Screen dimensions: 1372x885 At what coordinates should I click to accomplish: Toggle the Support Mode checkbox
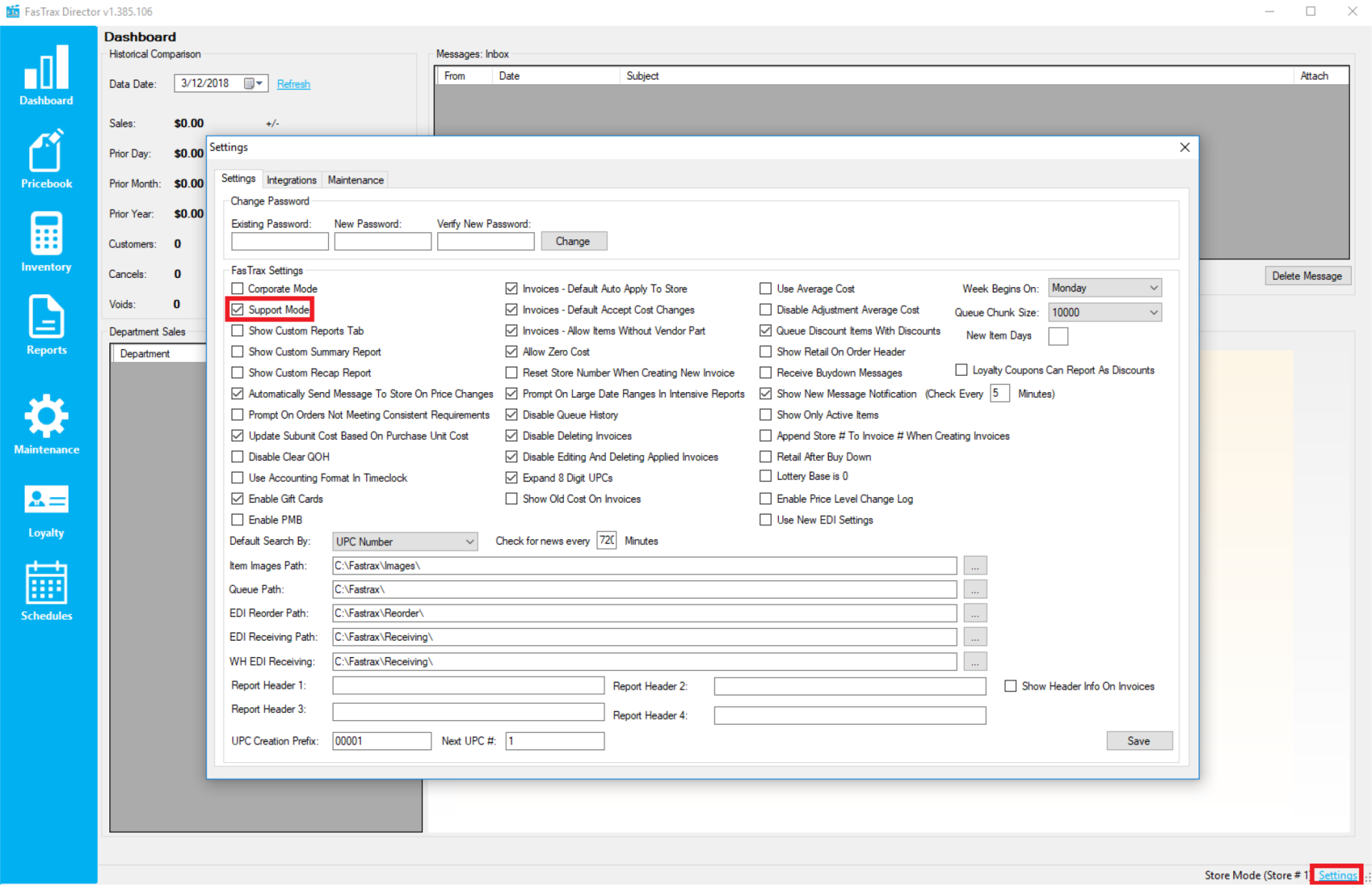(x=237, y=309)
